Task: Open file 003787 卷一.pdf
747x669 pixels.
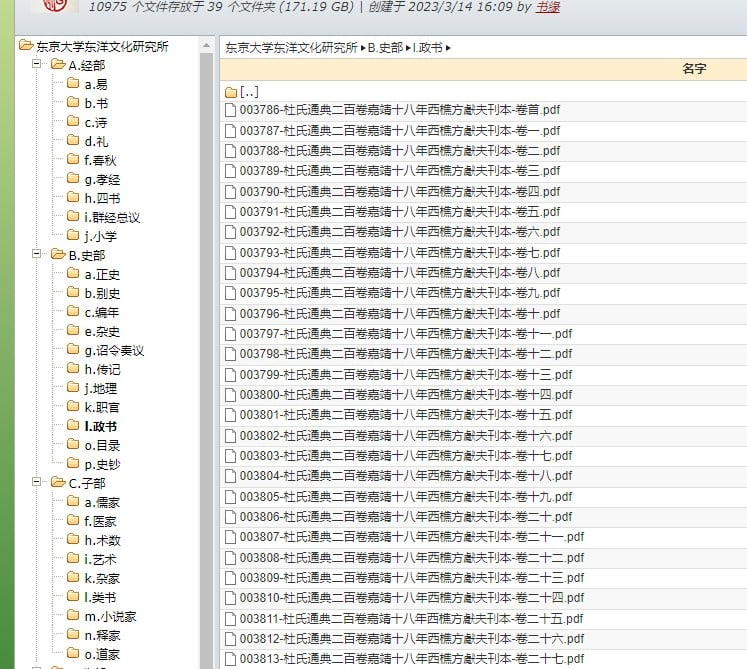Action: tap(400, 131)
